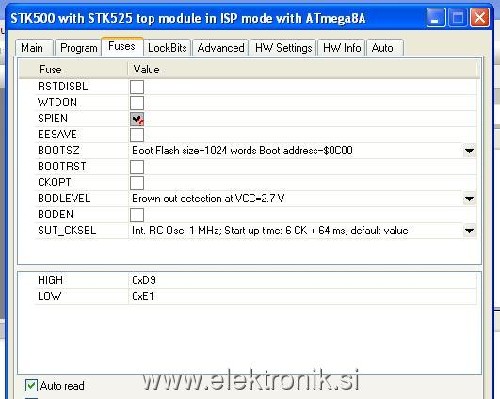Check the EESAVE fuse box

point(137,135)
